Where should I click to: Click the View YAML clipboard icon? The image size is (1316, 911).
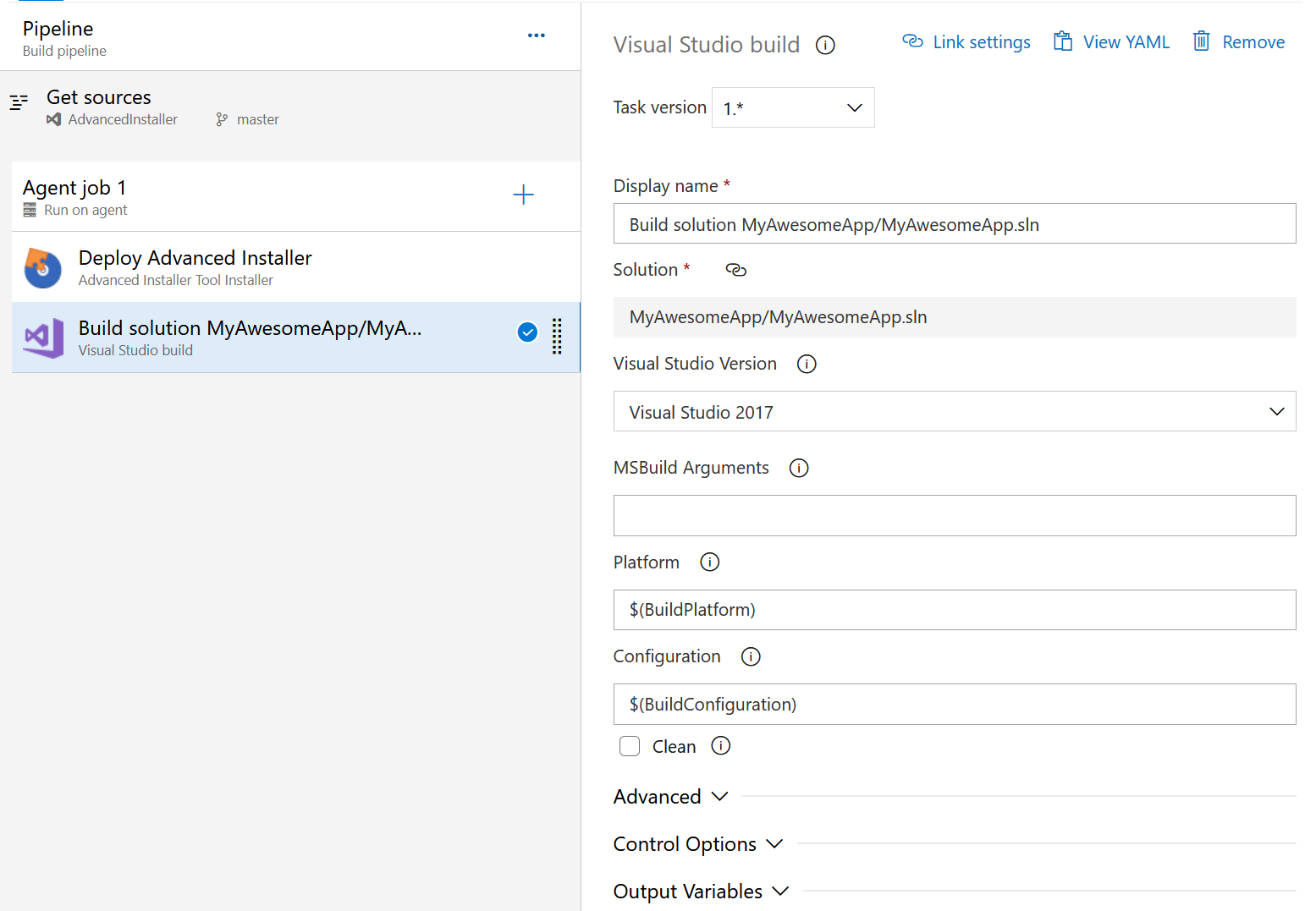[x=1063, y=41]
